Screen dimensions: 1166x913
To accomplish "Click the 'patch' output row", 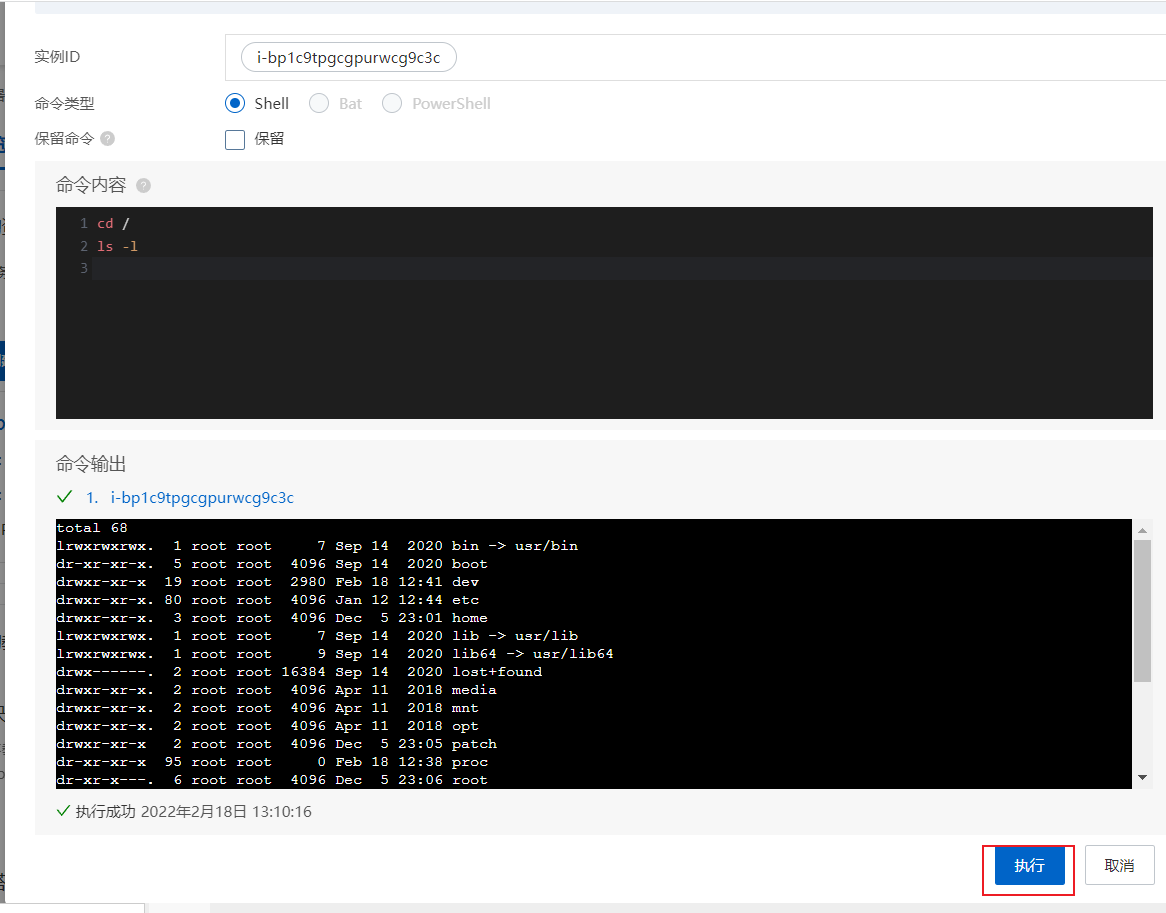I will (277, 744).
